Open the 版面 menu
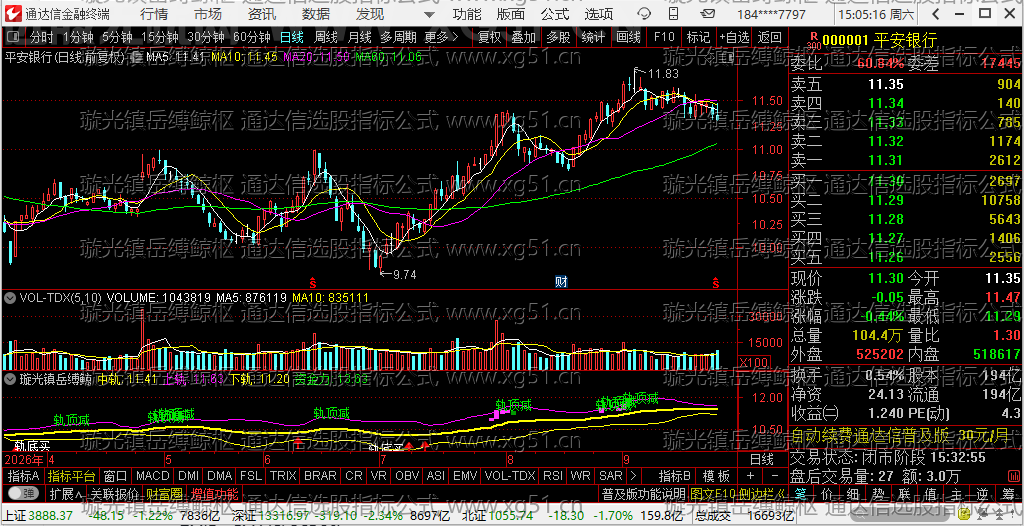The height and width of the screenshot is (526, 1024). pos(511,14)
